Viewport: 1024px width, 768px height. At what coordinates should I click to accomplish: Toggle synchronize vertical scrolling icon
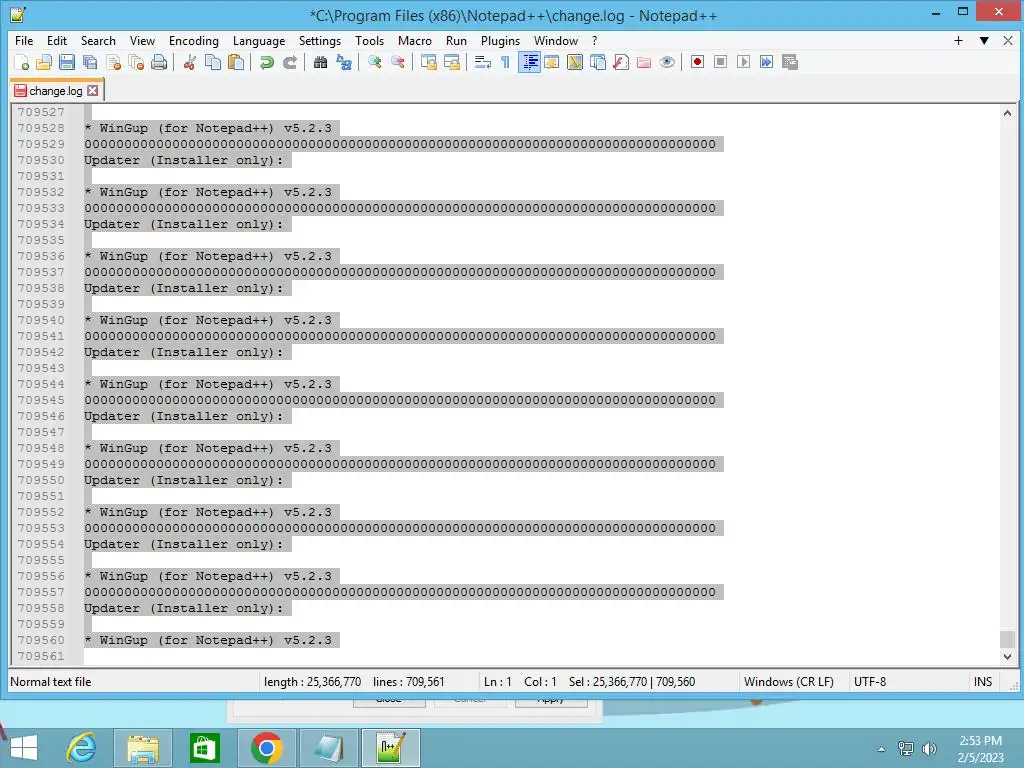point(428,62)
